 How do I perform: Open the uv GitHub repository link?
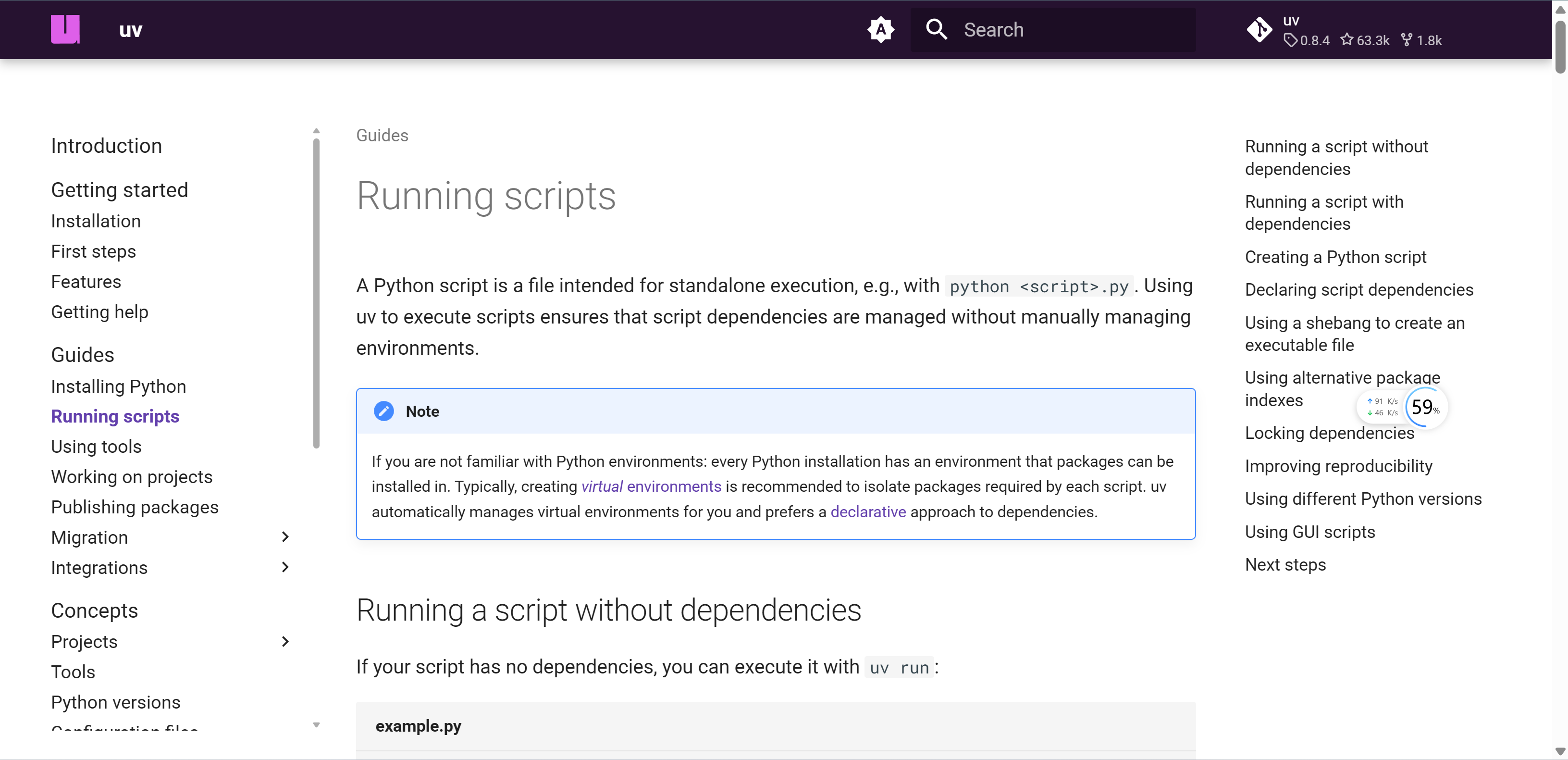coord(1345,30)
